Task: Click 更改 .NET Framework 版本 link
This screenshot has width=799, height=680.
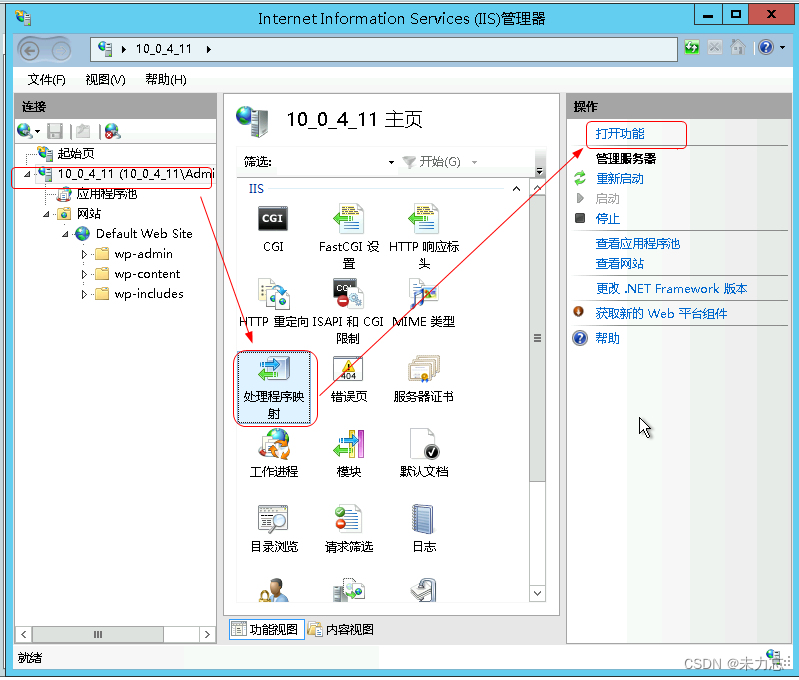Action: 672,289
